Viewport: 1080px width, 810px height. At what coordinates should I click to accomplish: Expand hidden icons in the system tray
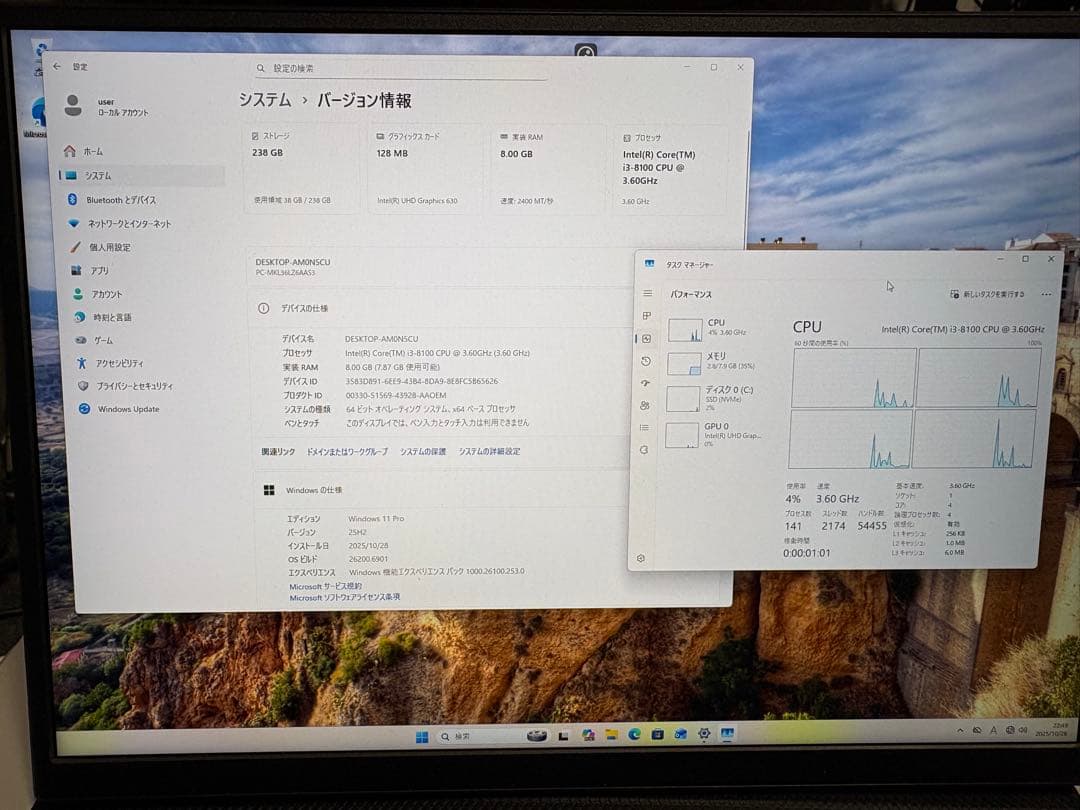pyautogui.click(x=961, y=730)
